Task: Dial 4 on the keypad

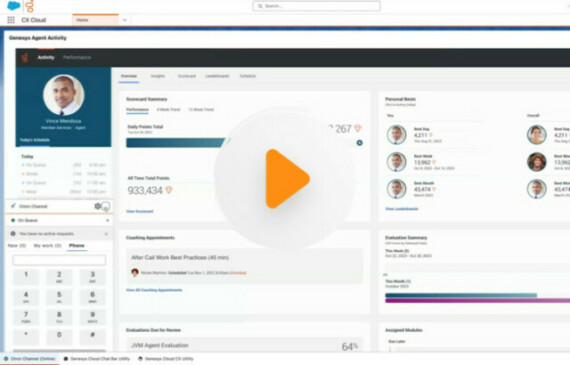Action: tap(26, 297)
